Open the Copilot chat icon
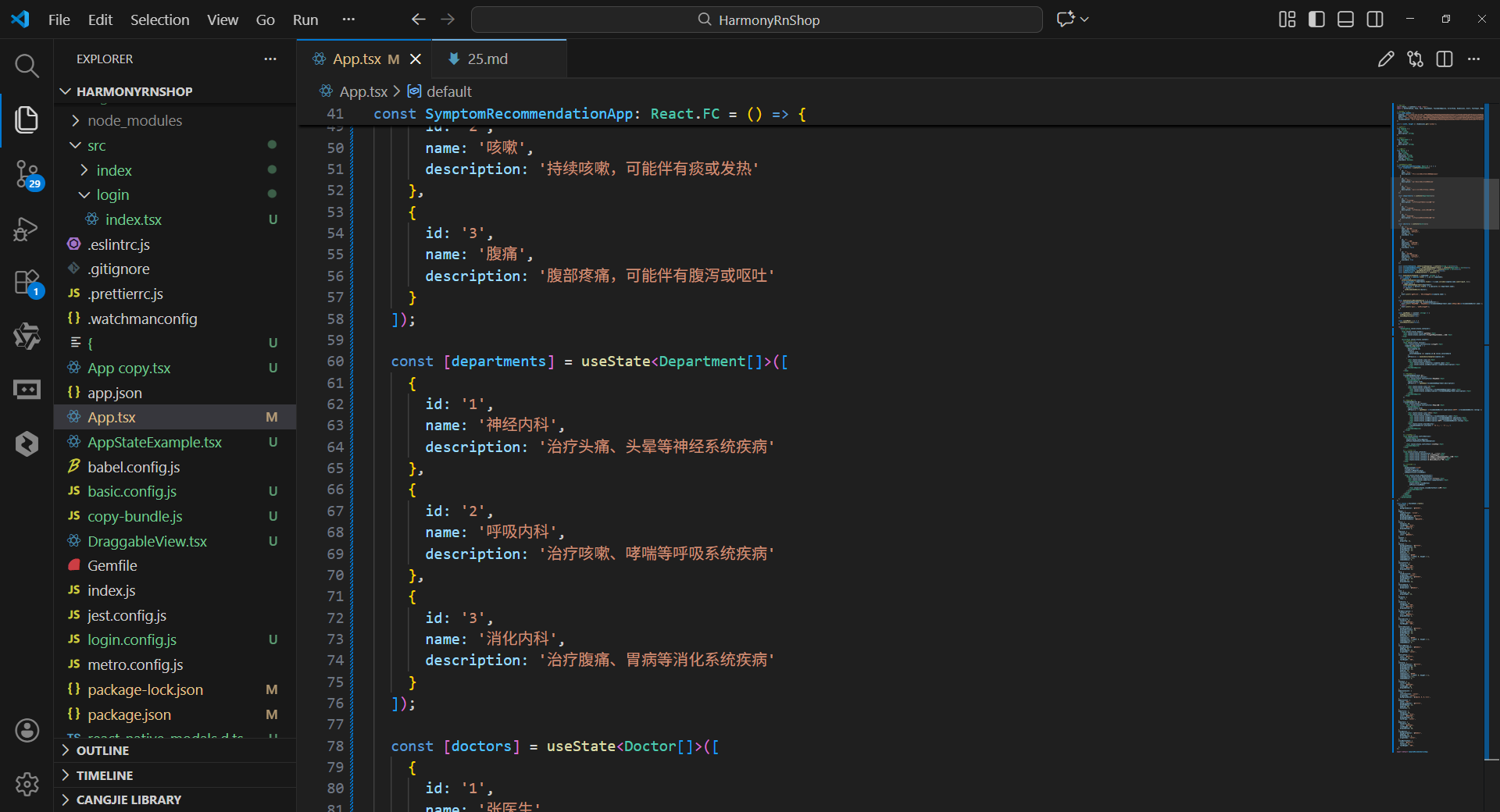1500x812 pixels. click(x=1066, y=20)
